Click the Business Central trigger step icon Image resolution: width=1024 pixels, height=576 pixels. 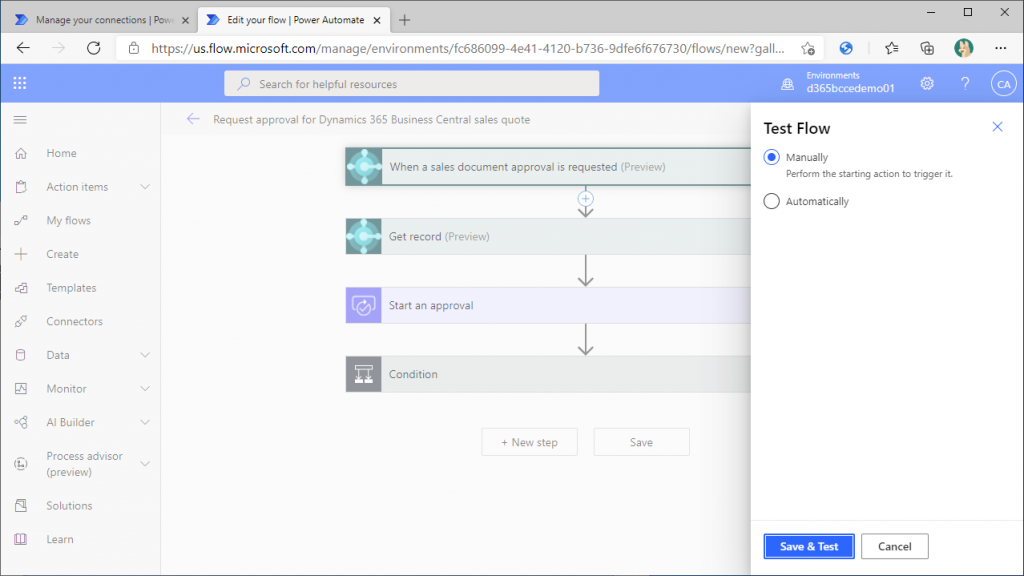[x=364, y=167]
